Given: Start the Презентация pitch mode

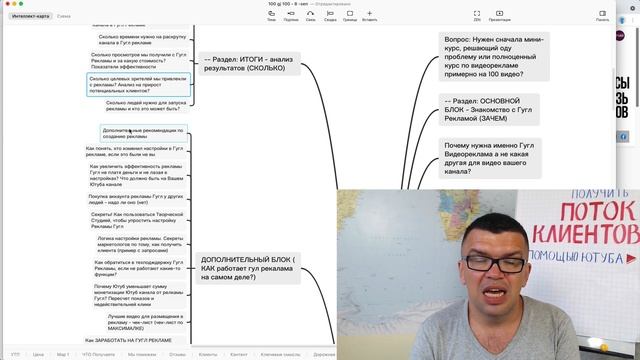Looking at the screenshot, I should (x=499, y=16).
